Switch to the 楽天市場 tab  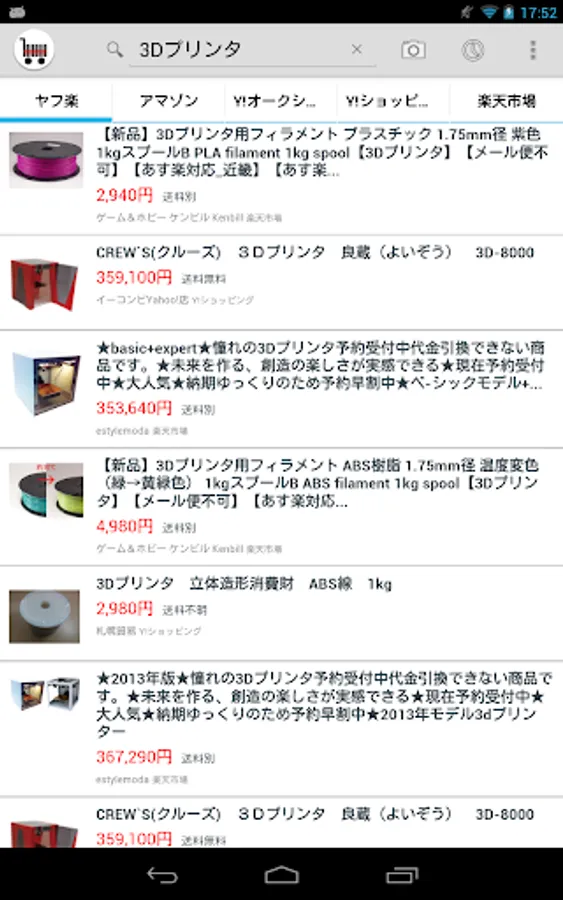[506, 101]
